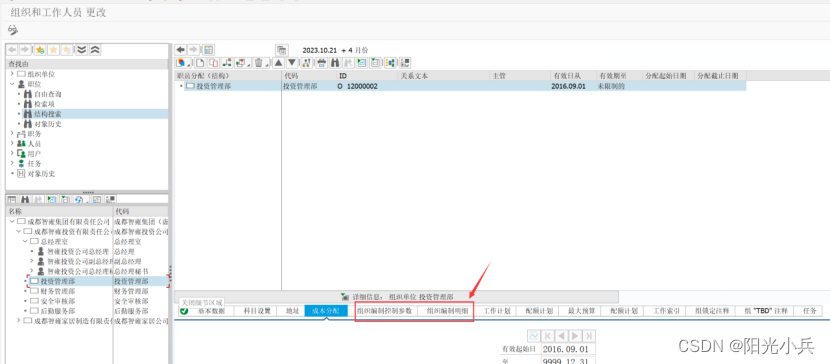Click green checkmark close details icon

[x=184, y=311]
